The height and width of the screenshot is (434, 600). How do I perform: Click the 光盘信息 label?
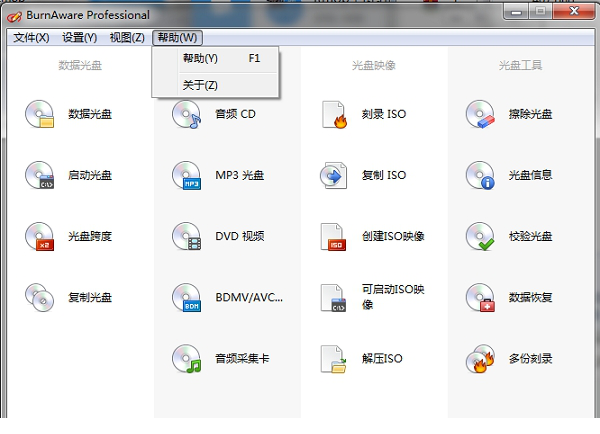coord(530,175)
